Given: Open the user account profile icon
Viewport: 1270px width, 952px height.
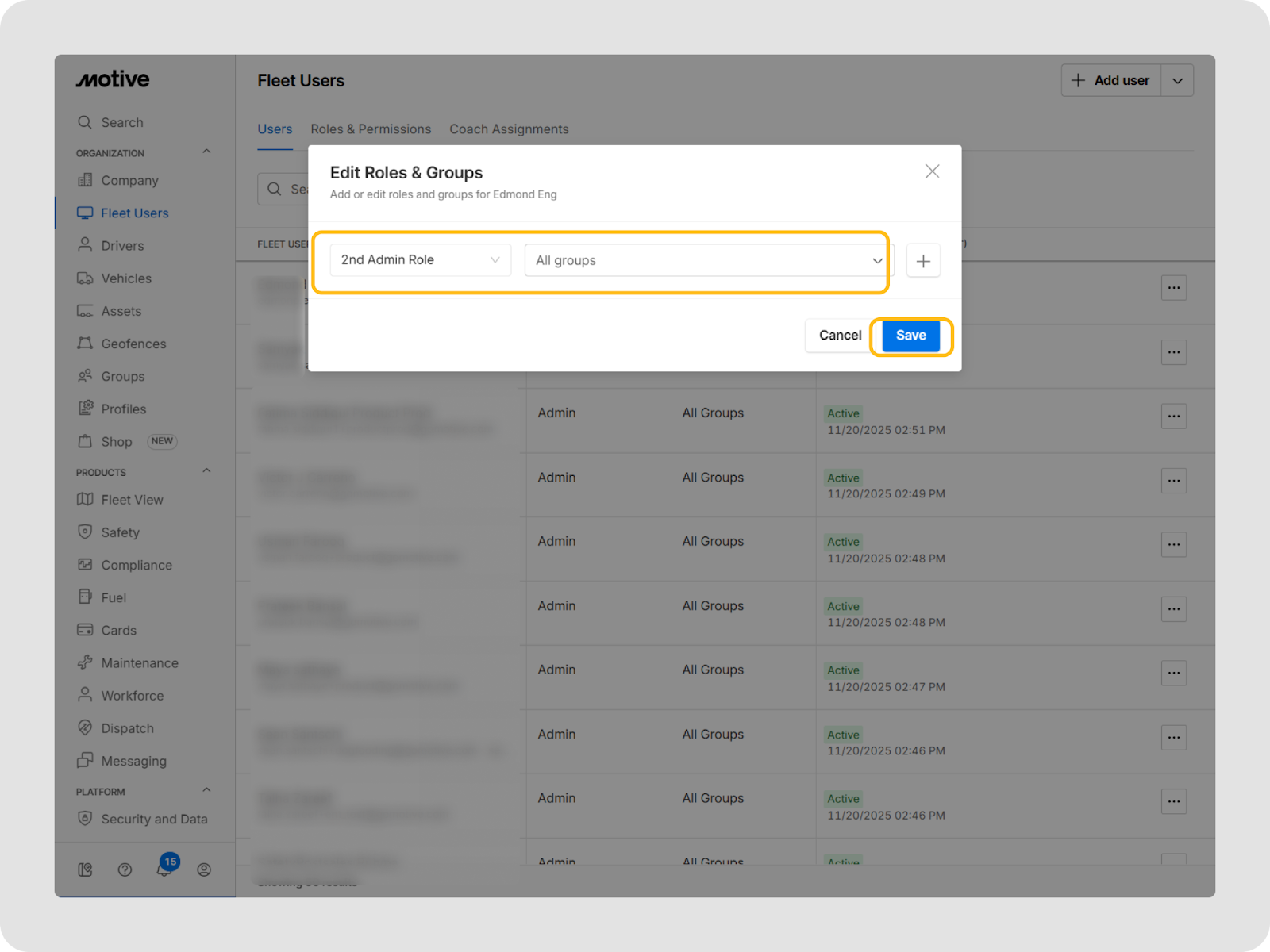Looking at the screenshot, I should [x=204, y=869].
